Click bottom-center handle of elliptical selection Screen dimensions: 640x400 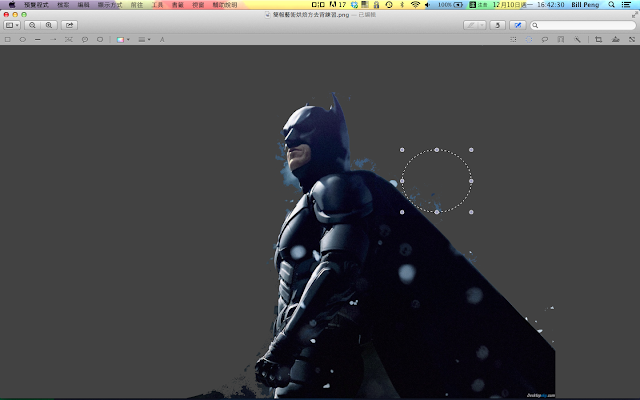[x=437, y=212]
